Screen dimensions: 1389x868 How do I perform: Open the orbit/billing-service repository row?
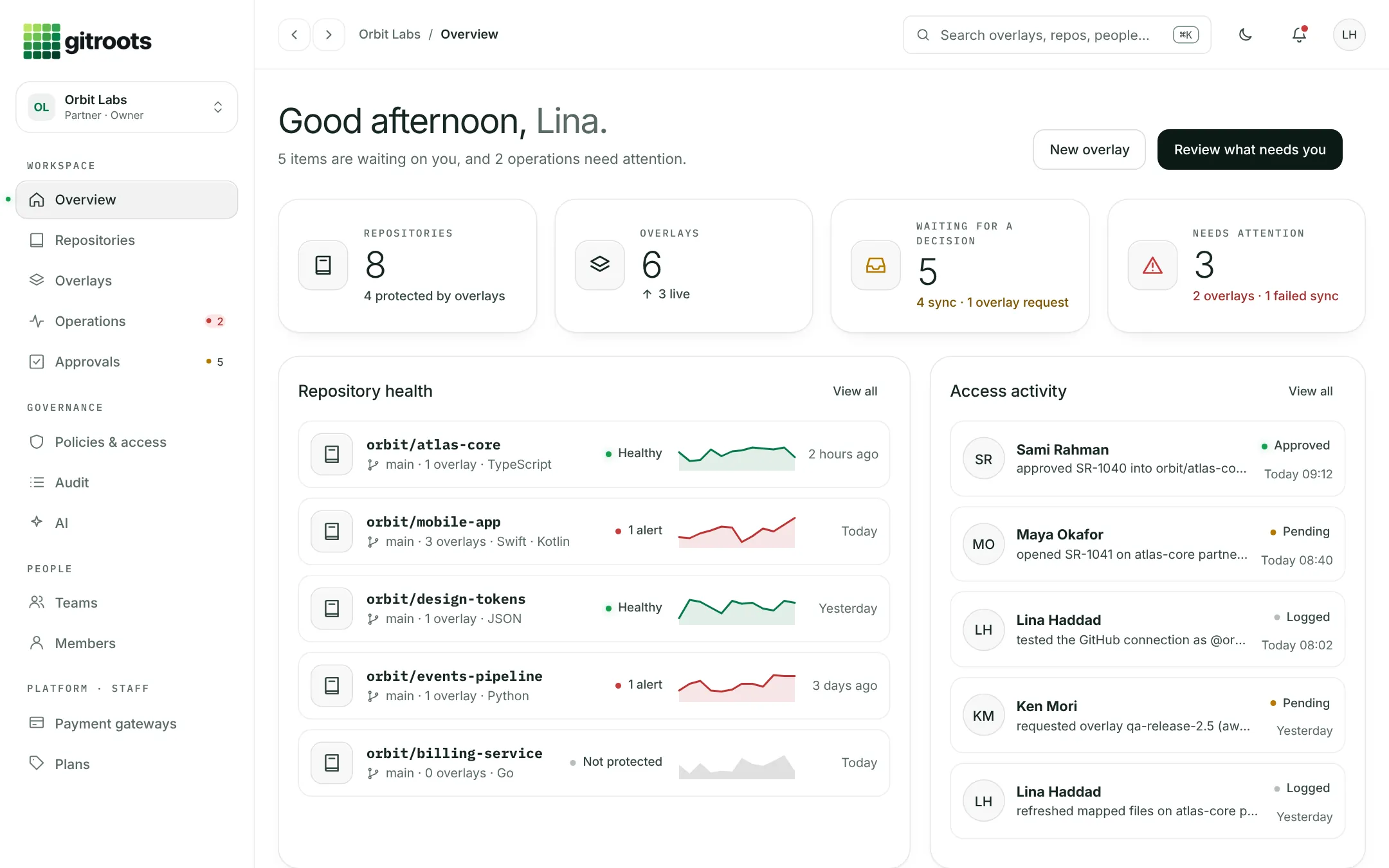click(594, 763)
